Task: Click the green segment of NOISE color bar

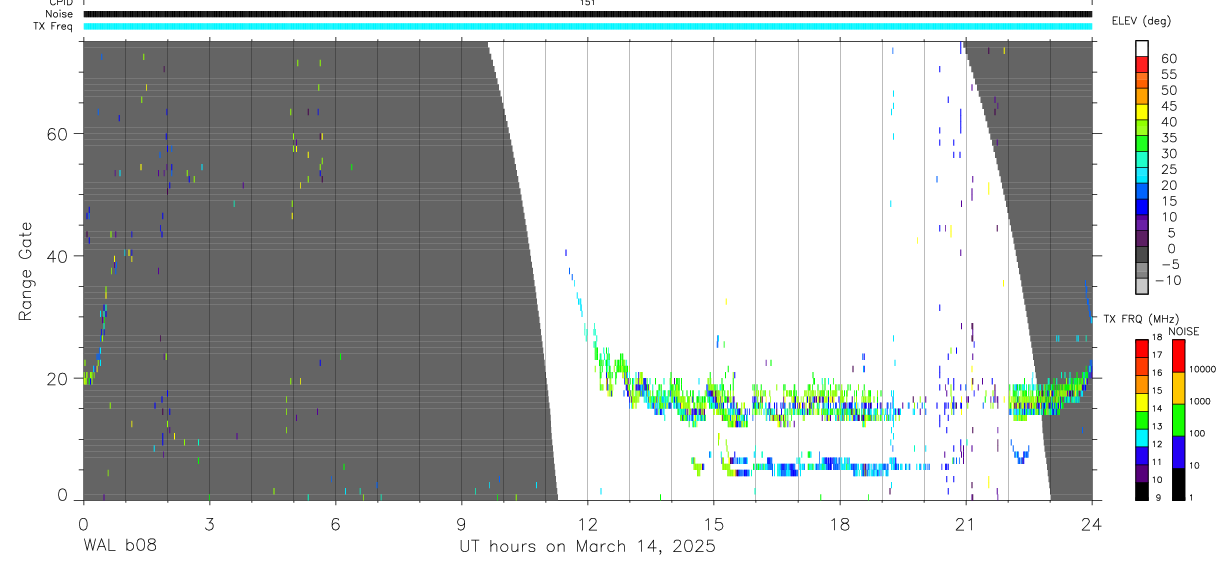Action: pyautogui.click(x=1178, y=420)
